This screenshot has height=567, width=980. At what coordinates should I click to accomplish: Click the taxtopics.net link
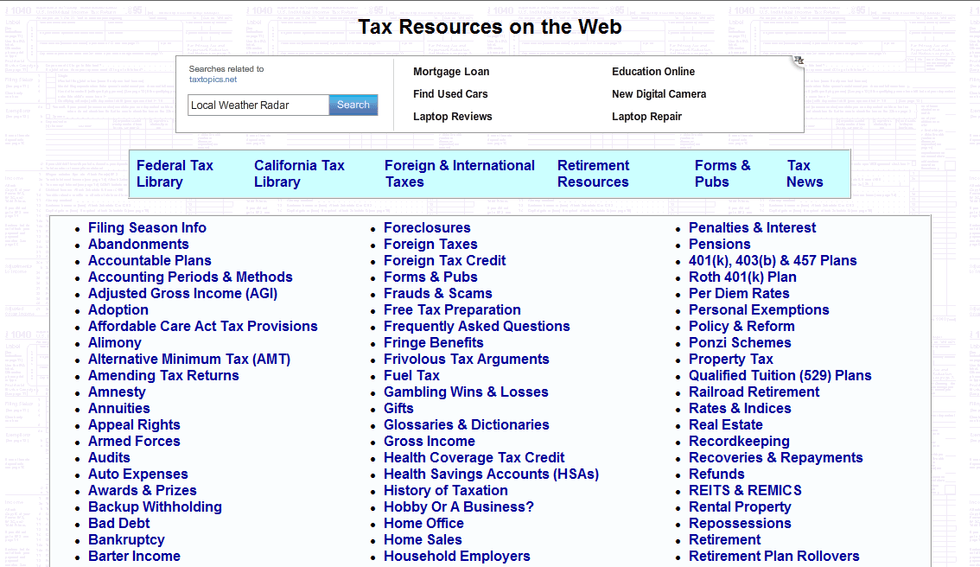pos(213,80)
